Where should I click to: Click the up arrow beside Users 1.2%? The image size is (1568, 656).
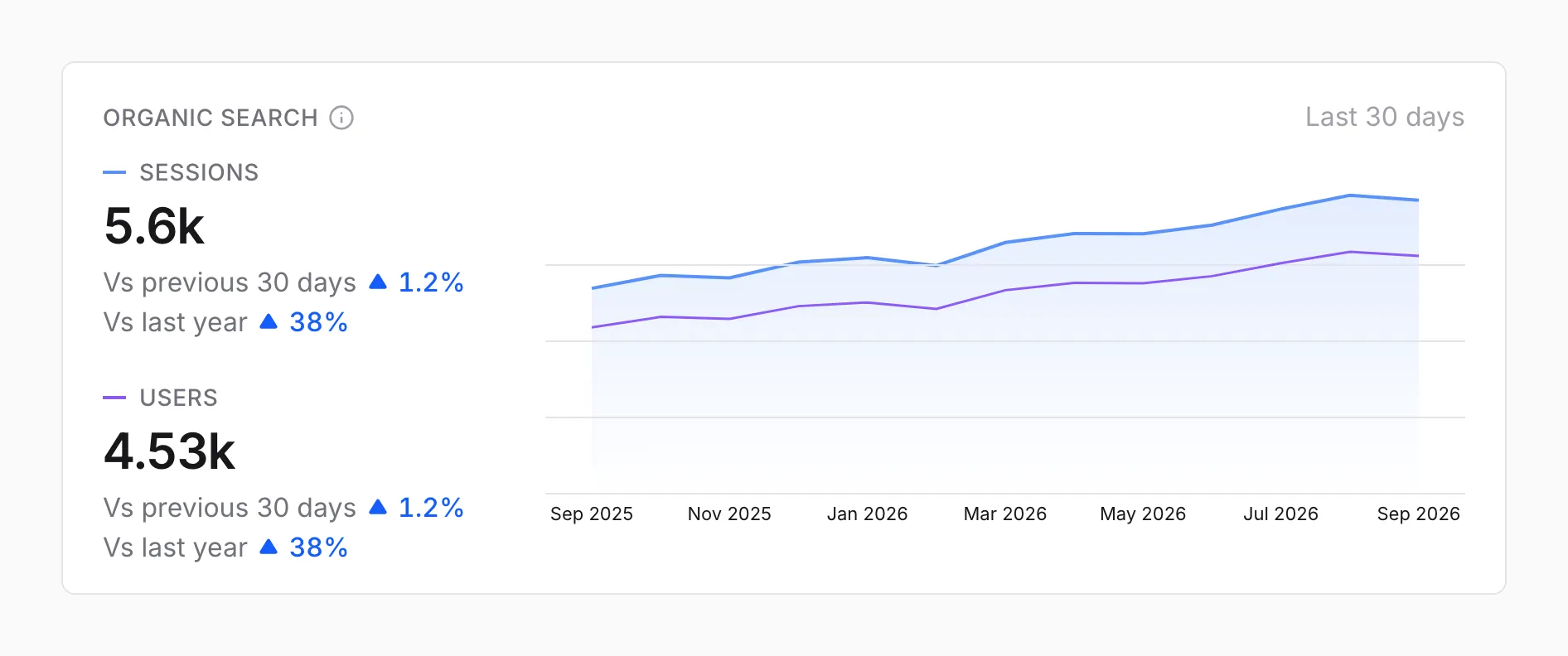point(378,507)
